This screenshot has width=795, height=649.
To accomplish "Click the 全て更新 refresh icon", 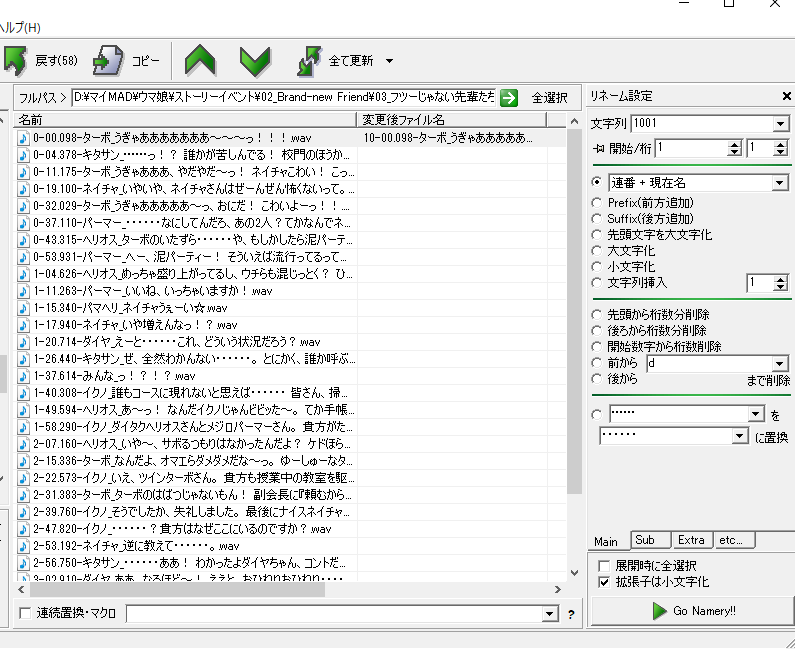I will 309,61.
